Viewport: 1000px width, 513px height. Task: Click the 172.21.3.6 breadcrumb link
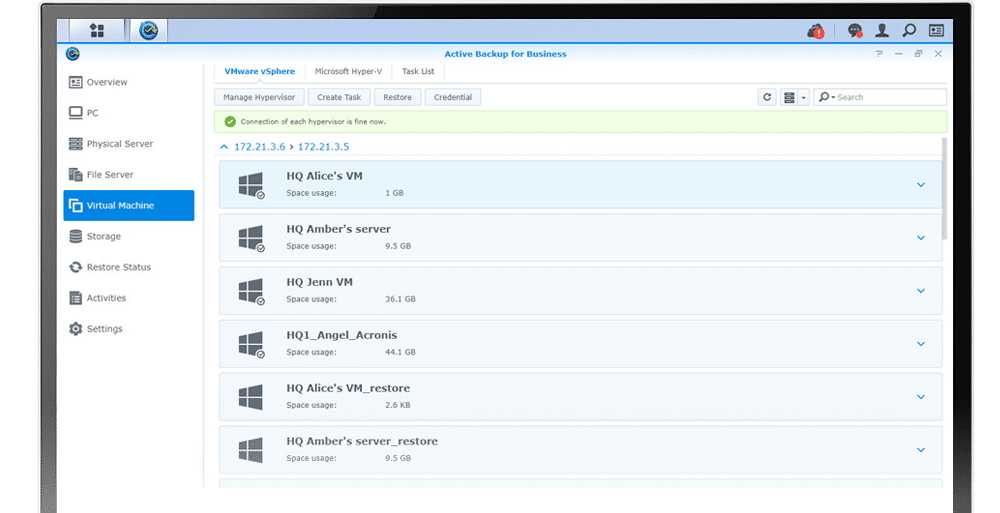260,147
